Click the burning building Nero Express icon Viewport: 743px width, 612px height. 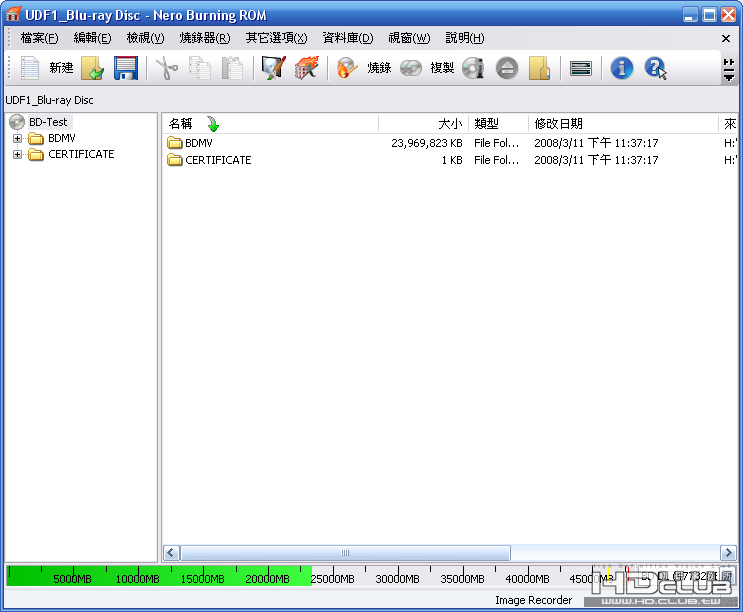pos(307,68)
